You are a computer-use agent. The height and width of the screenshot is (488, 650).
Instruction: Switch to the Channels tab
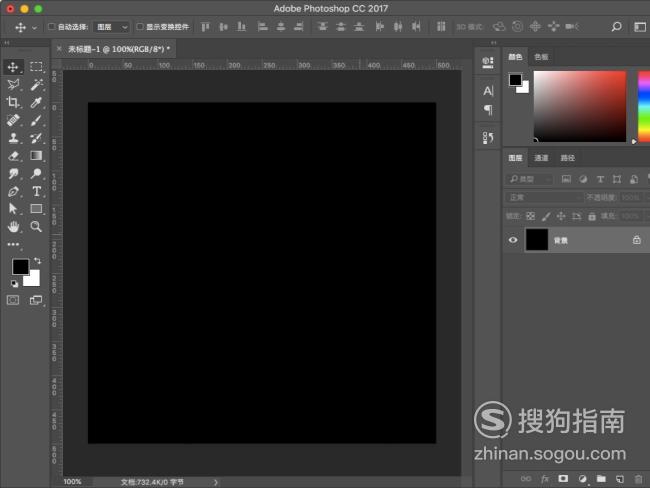[x=541, y=158]
